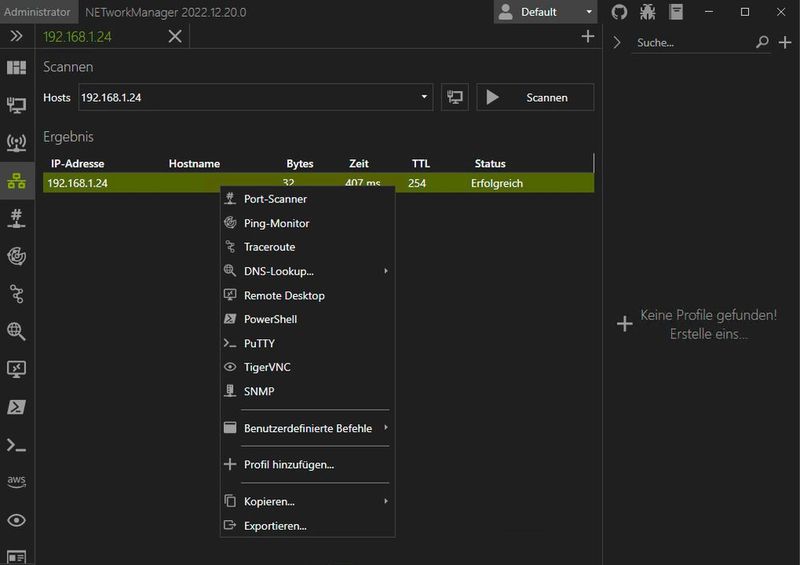Expand DNS-Lookup submenu
The width and height of the screenshot is (800, 565).
coord(279,271)
